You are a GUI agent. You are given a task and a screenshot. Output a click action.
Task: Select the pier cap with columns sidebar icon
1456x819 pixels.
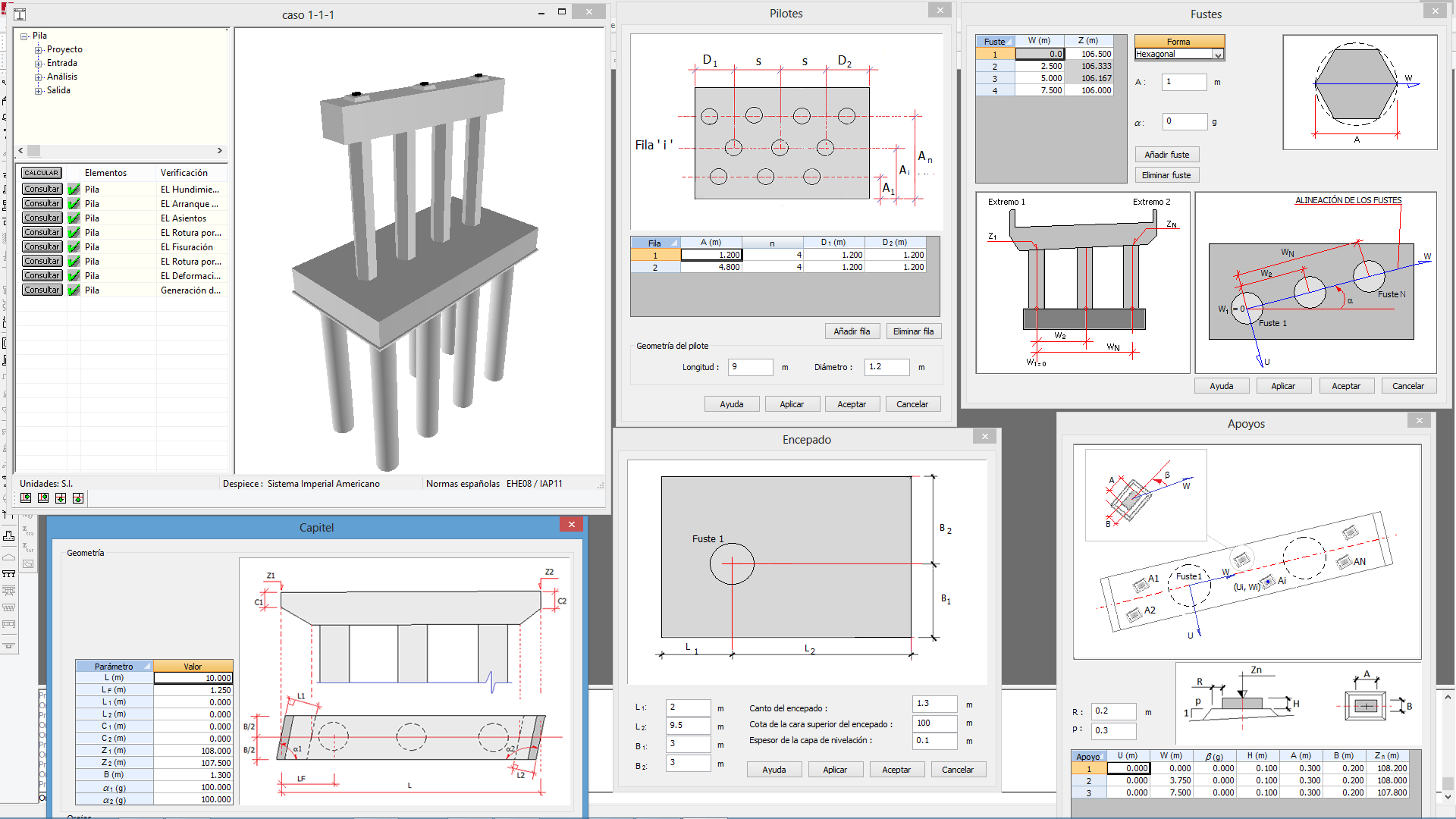(x=8, y=574)
